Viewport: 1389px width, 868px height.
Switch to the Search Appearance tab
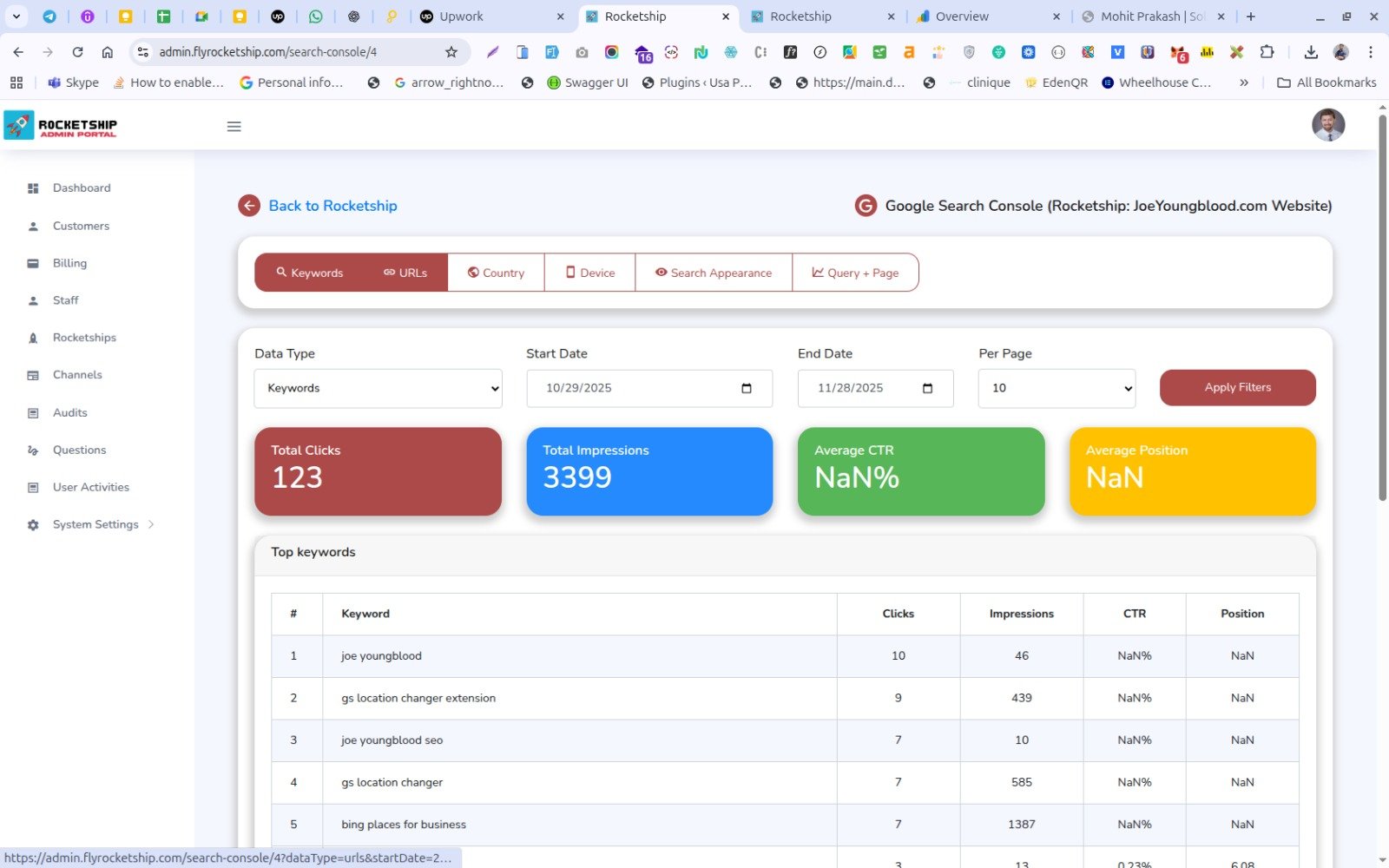click(x=713, y=273)
